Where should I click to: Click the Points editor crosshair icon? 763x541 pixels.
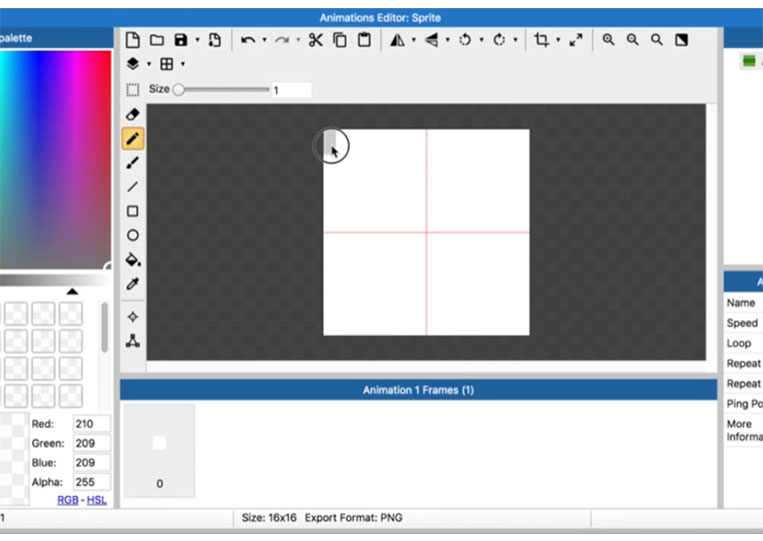coord(132,317)
